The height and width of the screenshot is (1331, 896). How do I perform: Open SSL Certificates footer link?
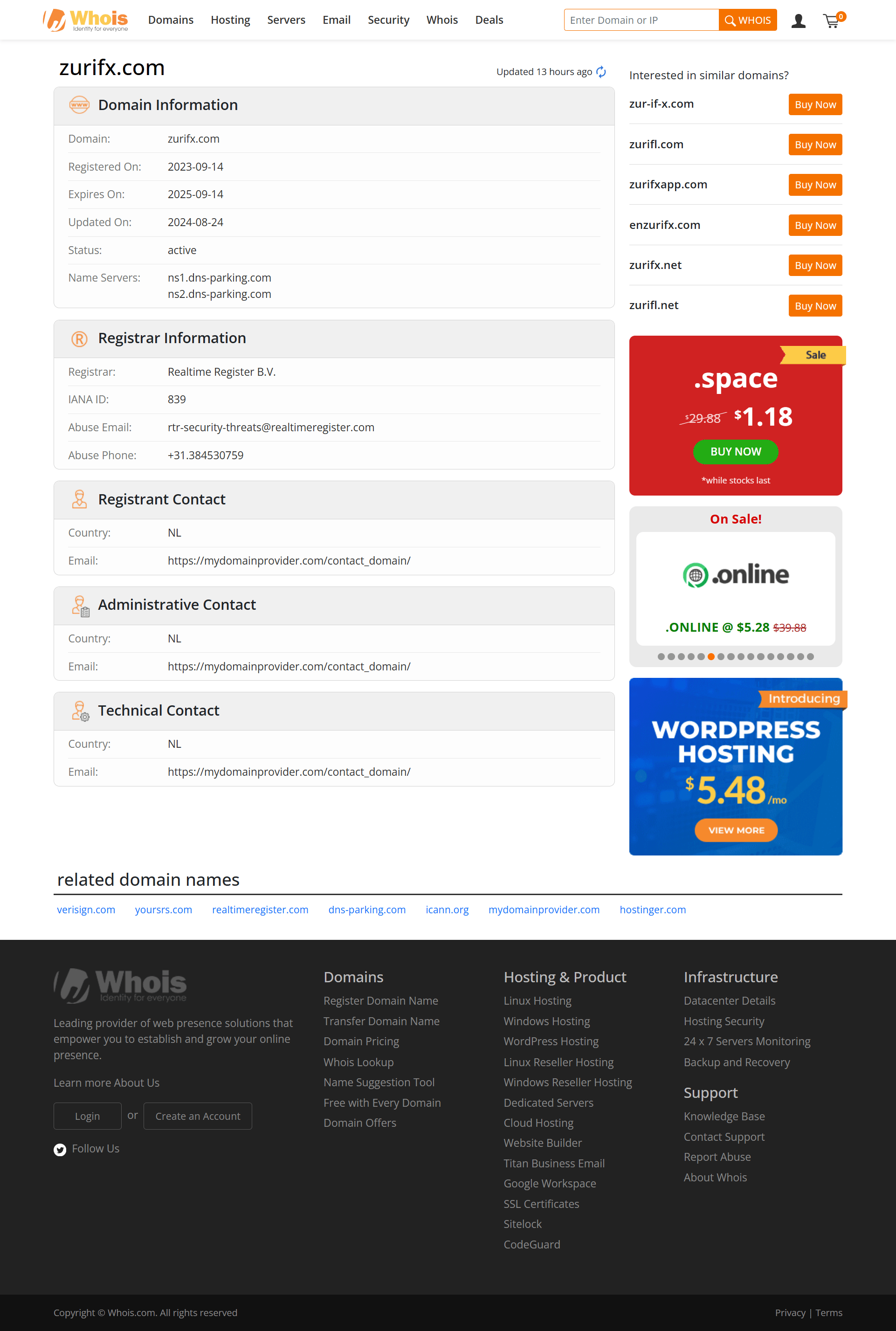click(x=541, y=1204)
